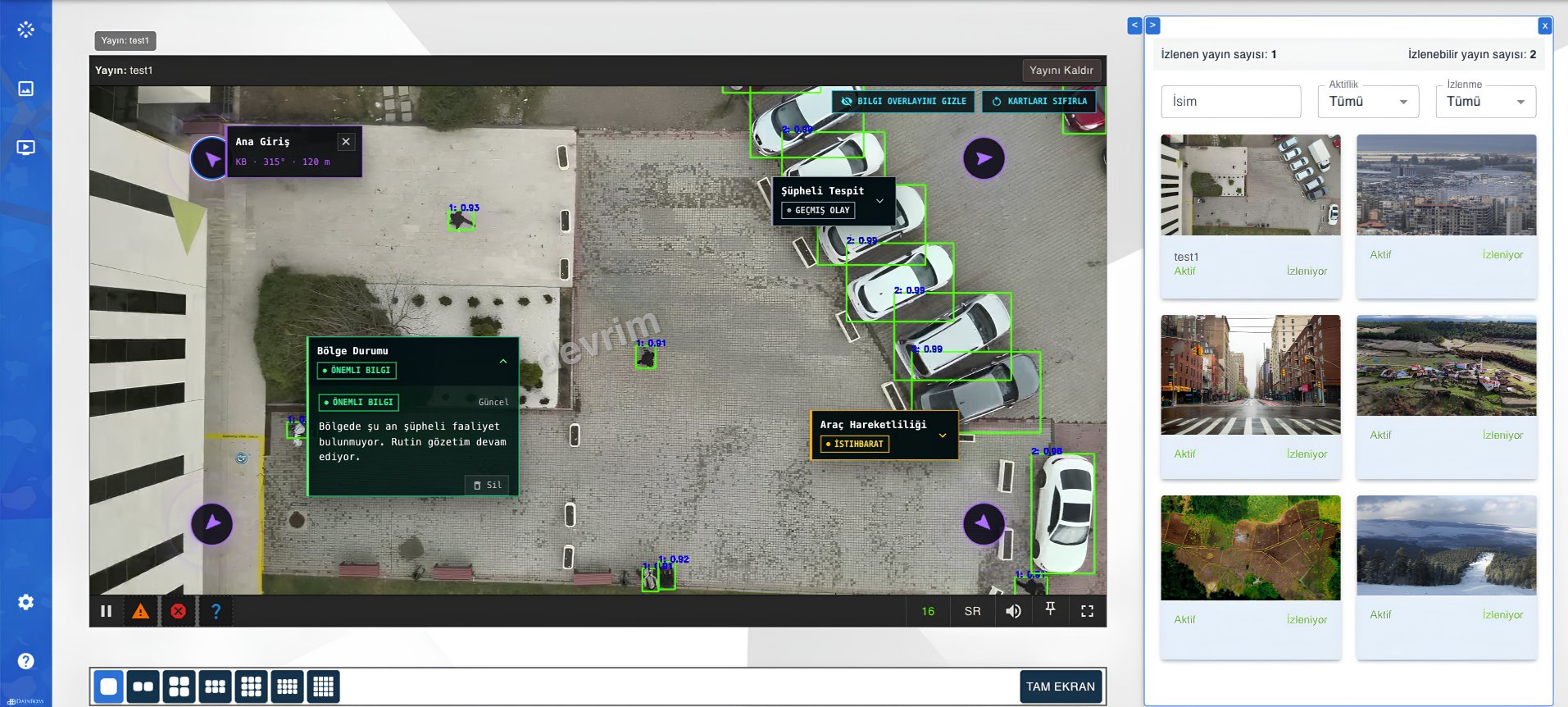Screen dimensions: 1568x707
Task: Click the test1 stream name label
Action: pyautogui.click(x=1186, y=257)
